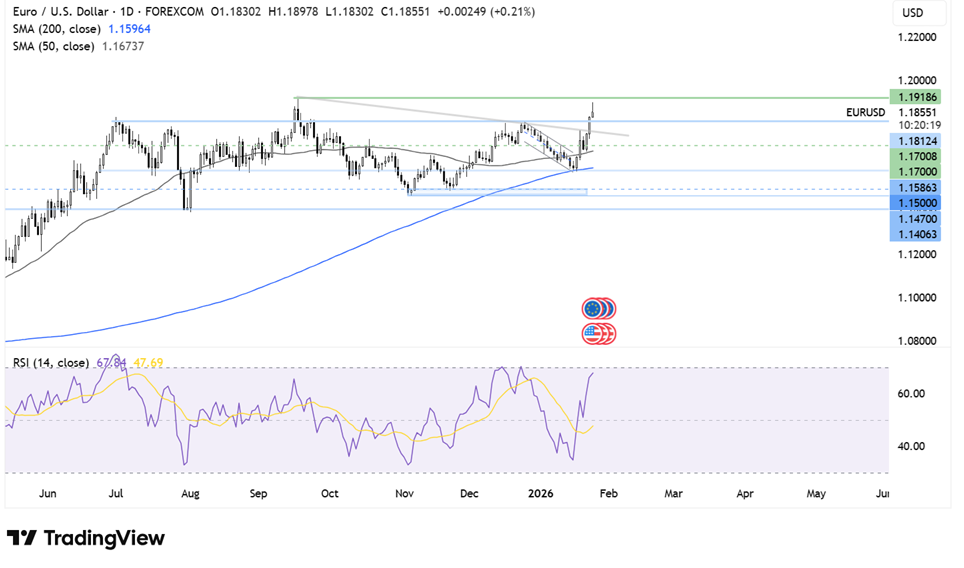Click the 2026 label on the time axis
This screenshot has width=964, height=568.
tap(540, 494)
